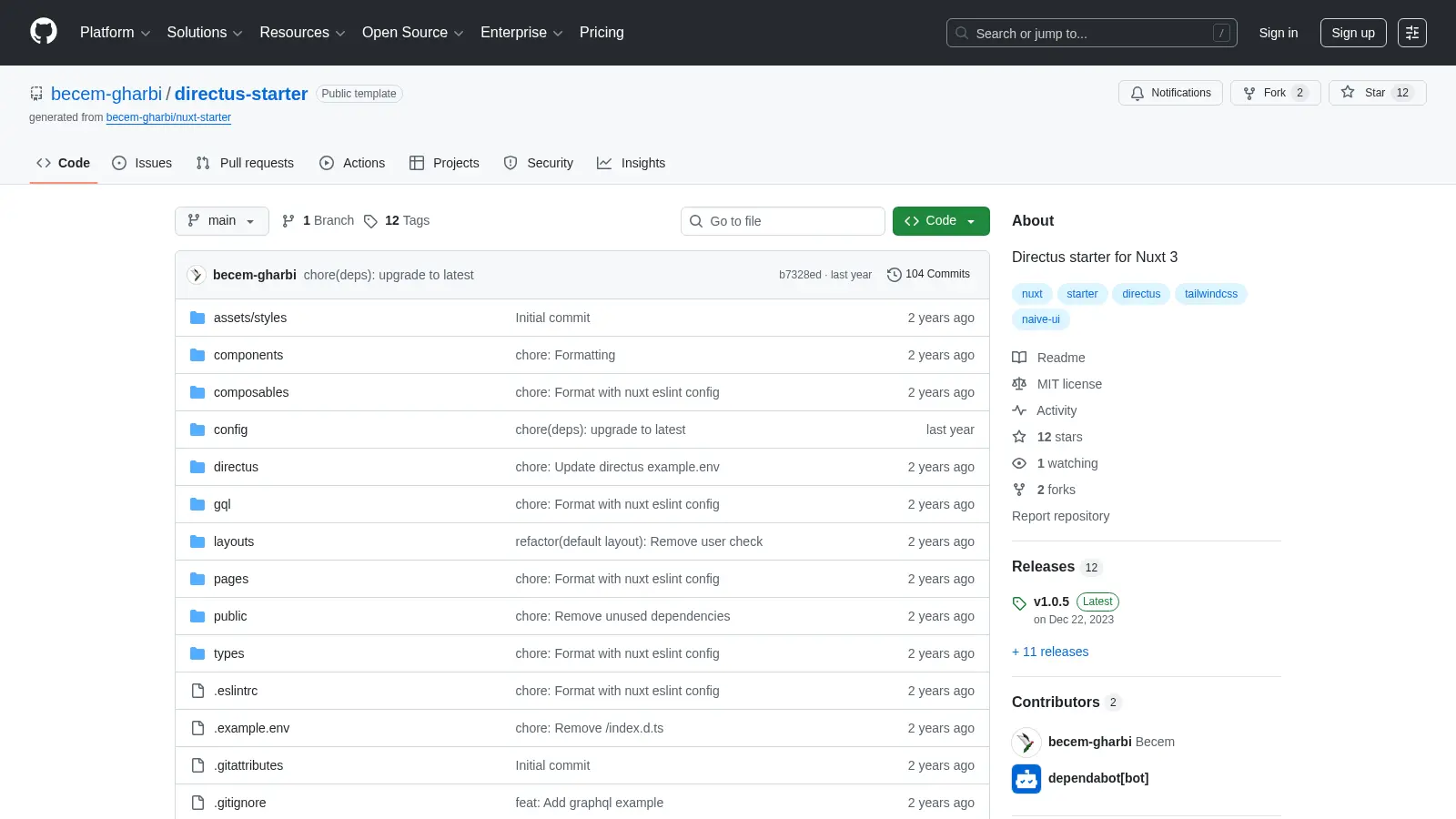Click the config folder icon
Screen dimensions: 1456x819
[197, 430]
